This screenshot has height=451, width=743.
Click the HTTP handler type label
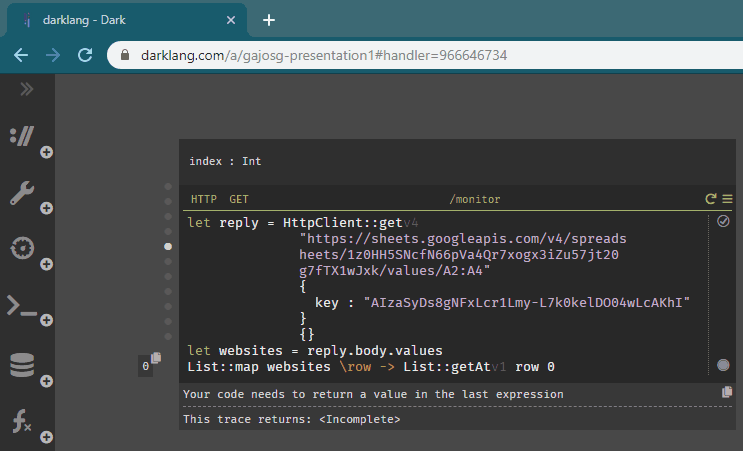204,199
